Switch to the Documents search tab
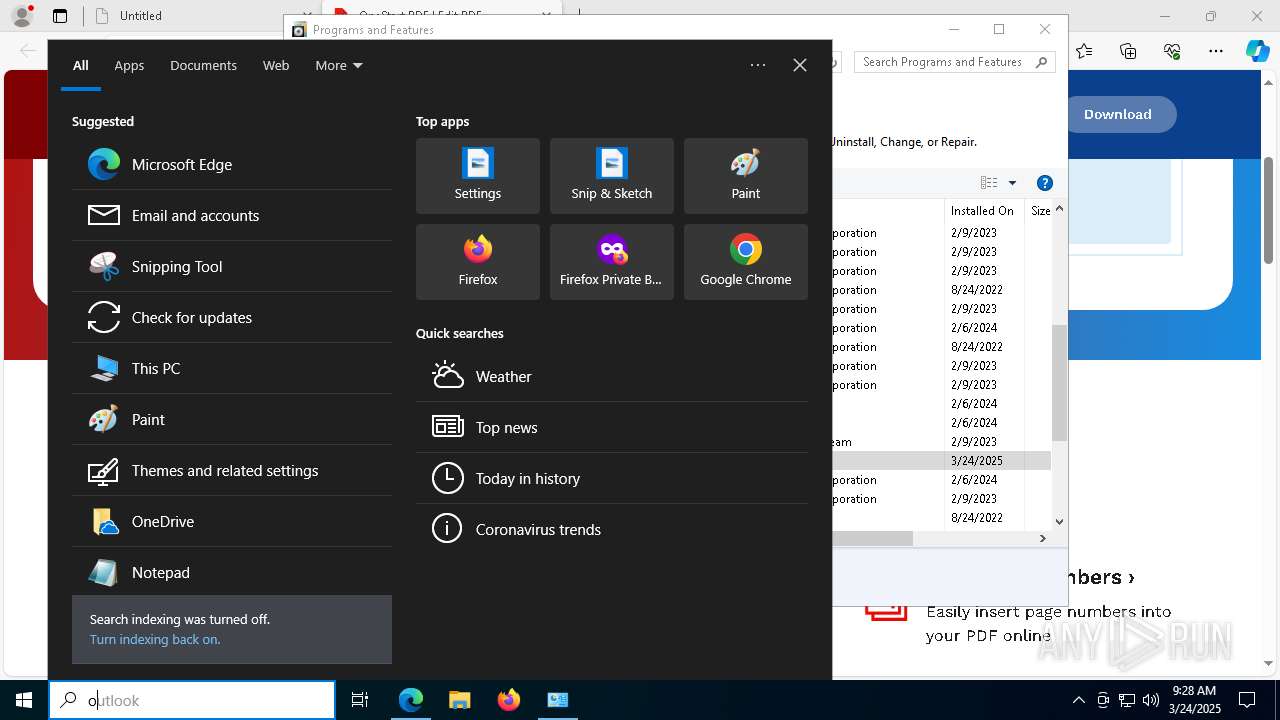This screenshot has width=1280, height=720. [x=203, y=65]
